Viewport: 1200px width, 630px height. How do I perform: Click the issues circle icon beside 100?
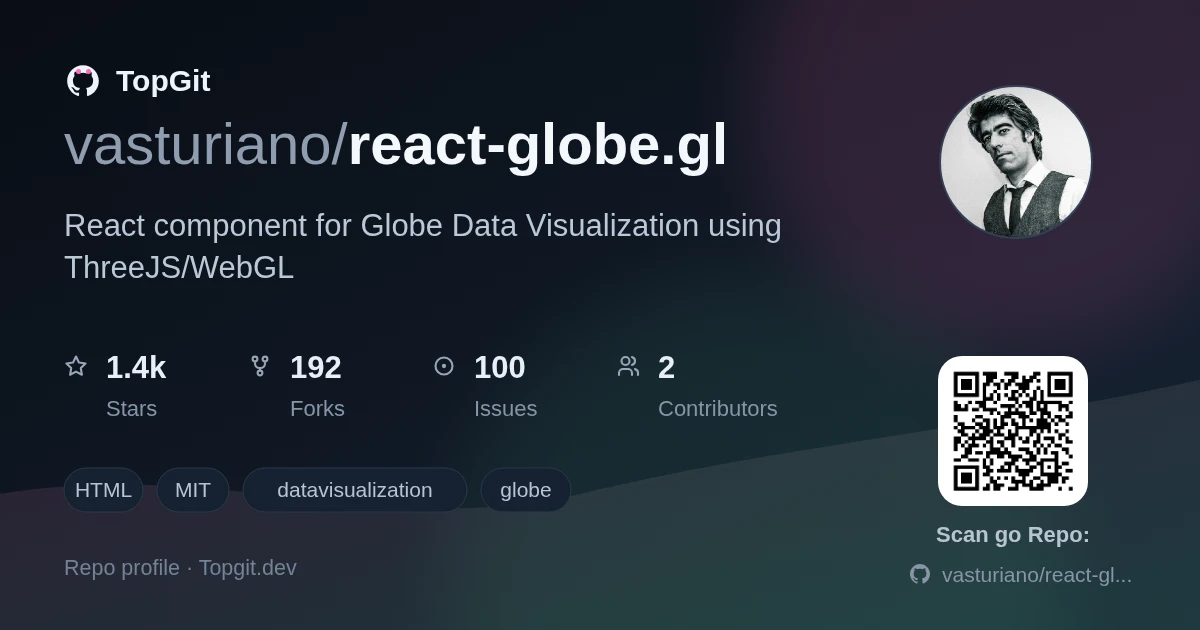click(x=444, y=366)
